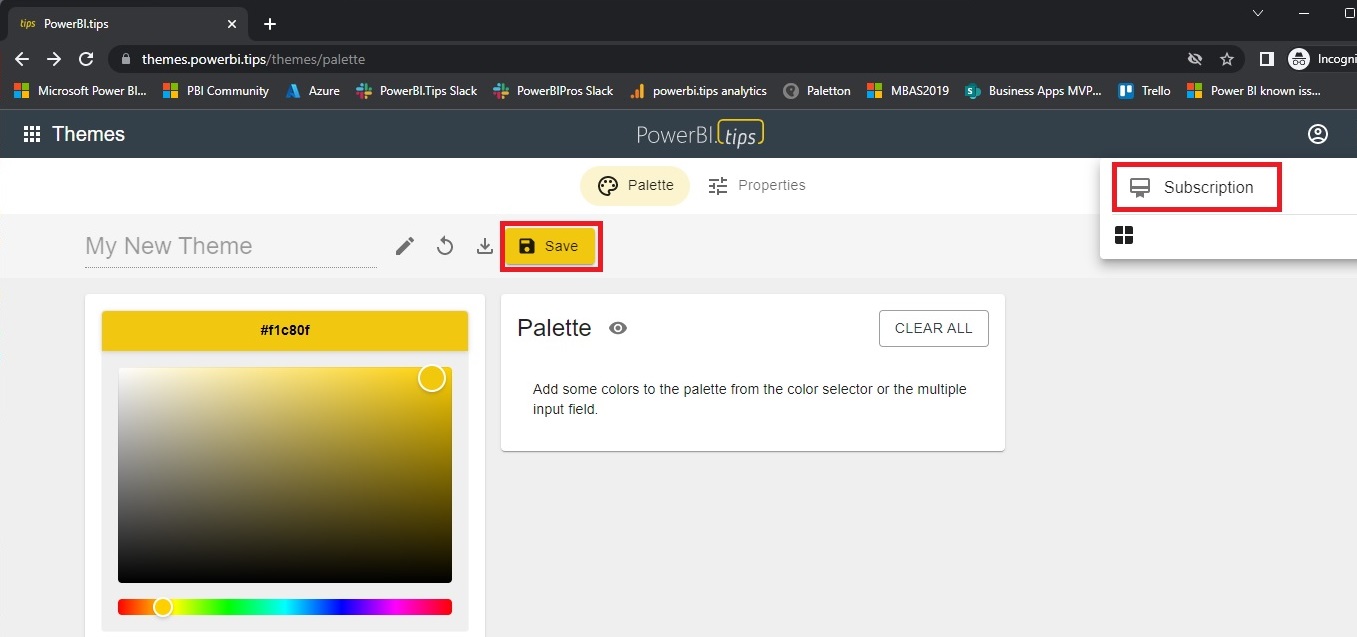The height and width of the screenshot is (637, 1357).
Task: Click the PowerBI.tips logo in header
Action: click(x=700, y=134)
